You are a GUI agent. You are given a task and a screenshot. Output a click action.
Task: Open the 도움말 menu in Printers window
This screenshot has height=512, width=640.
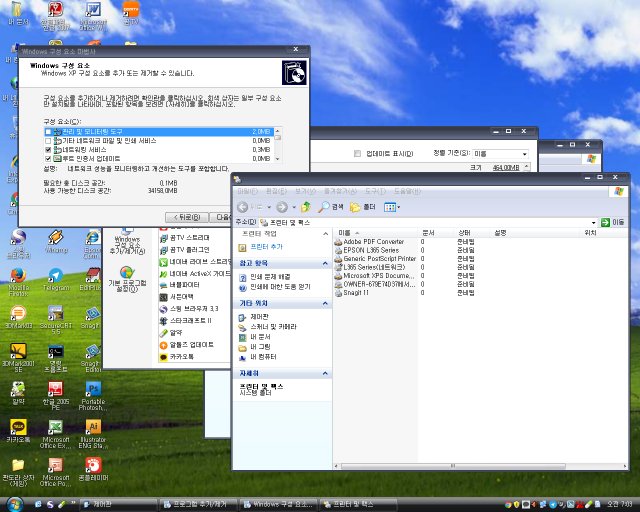[x=407, y=191]
